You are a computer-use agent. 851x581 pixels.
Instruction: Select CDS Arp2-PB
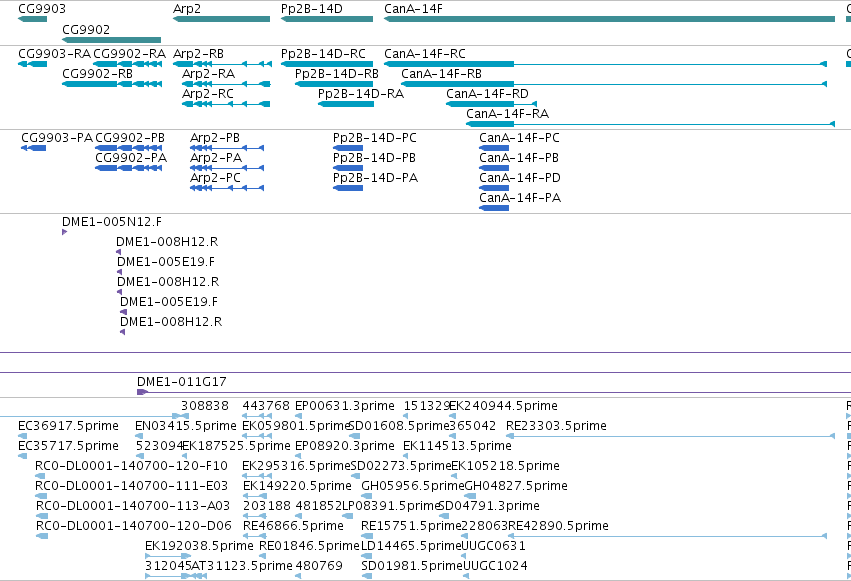[x=227, y=148]
